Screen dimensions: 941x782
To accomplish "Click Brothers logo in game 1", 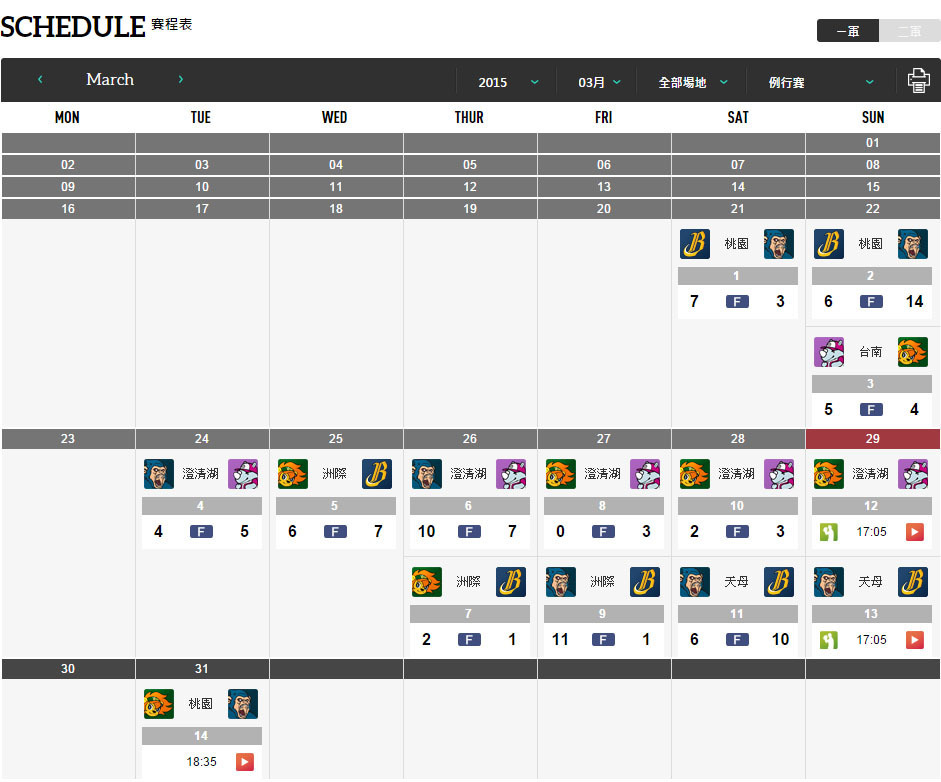I will [695, 244].
